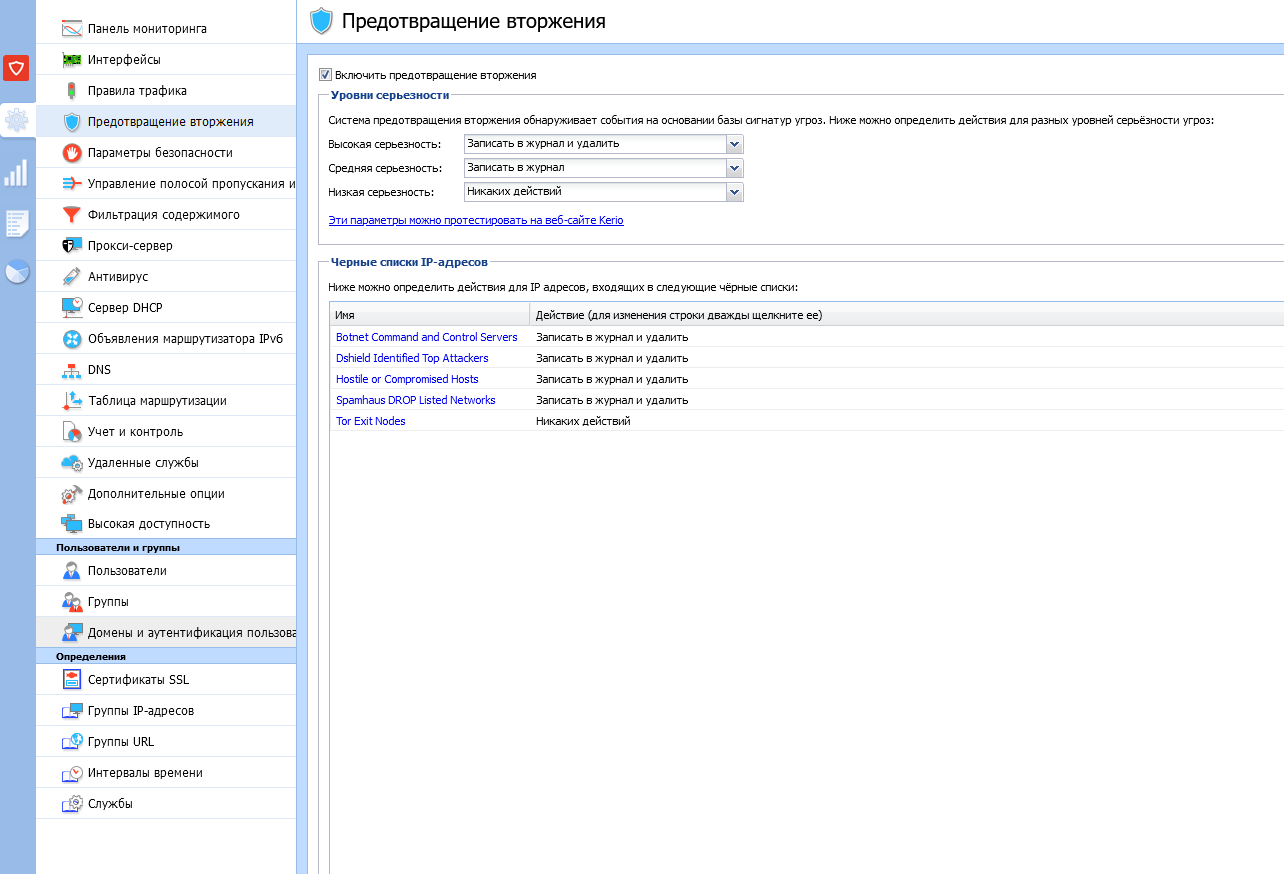Image resolution: width=1284 pixels, height=874 pixels.
Task: Click the Высокая доступность icon
Action: pos(72,523)
